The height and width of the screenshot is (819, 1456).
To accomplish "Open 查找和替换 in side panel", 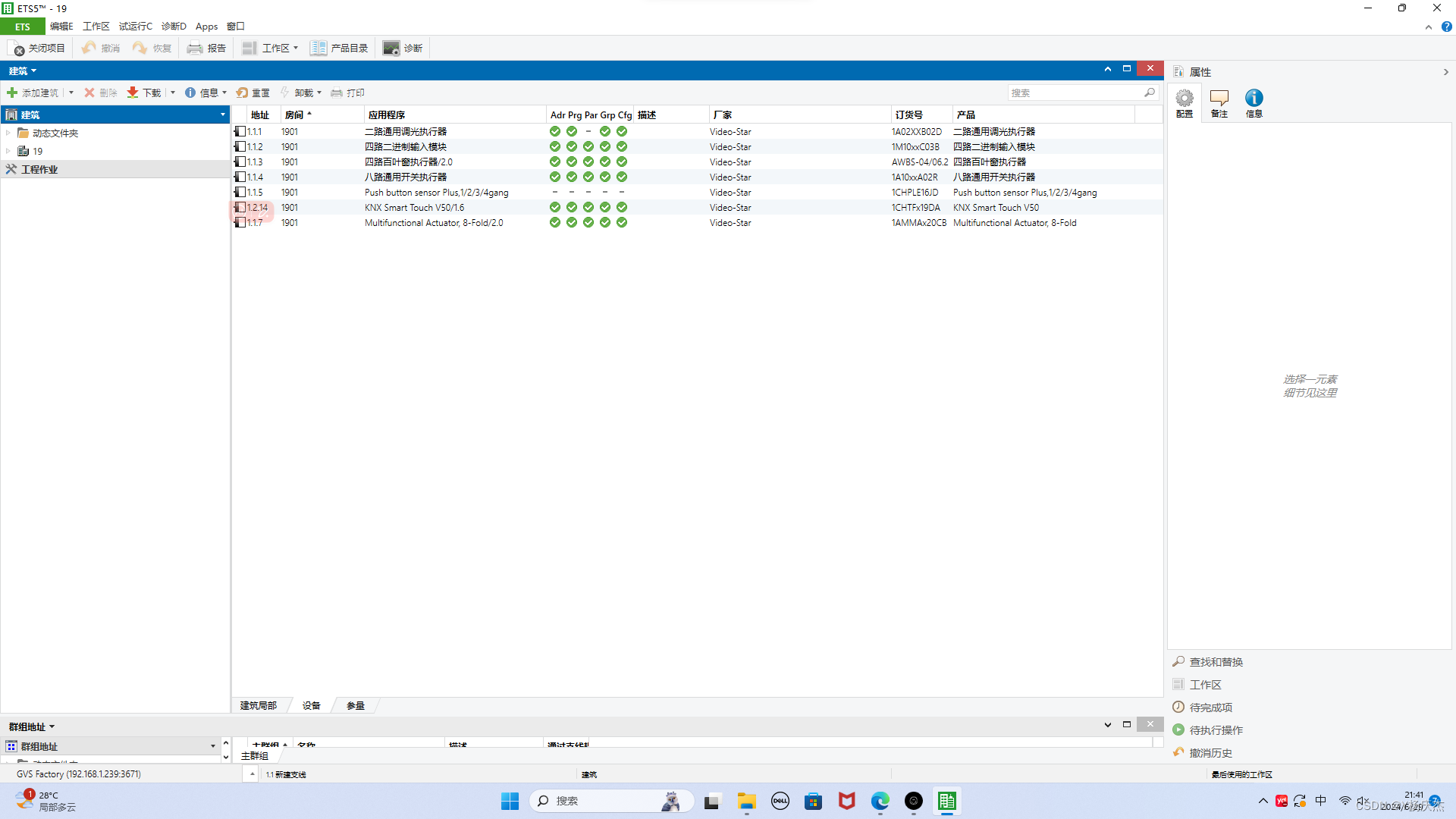I will pos(1216,662).
